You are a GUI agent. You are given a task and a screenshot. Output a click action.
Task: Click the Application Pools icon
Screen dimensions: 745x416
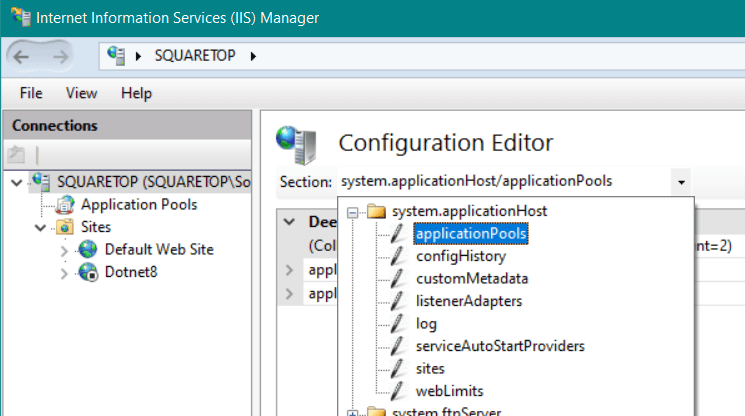(x=65, y=205)
